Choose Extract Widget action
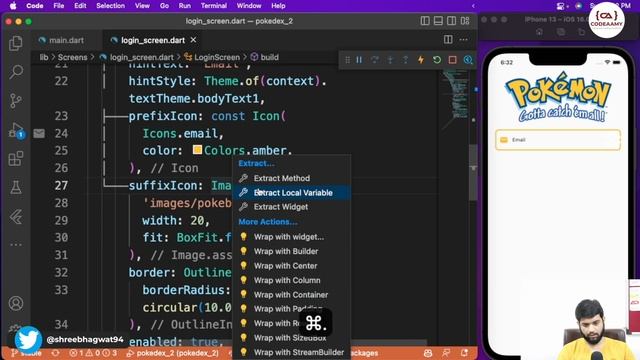Image resolution: width=640 pixels, height=360 pixels. (291, 207)
